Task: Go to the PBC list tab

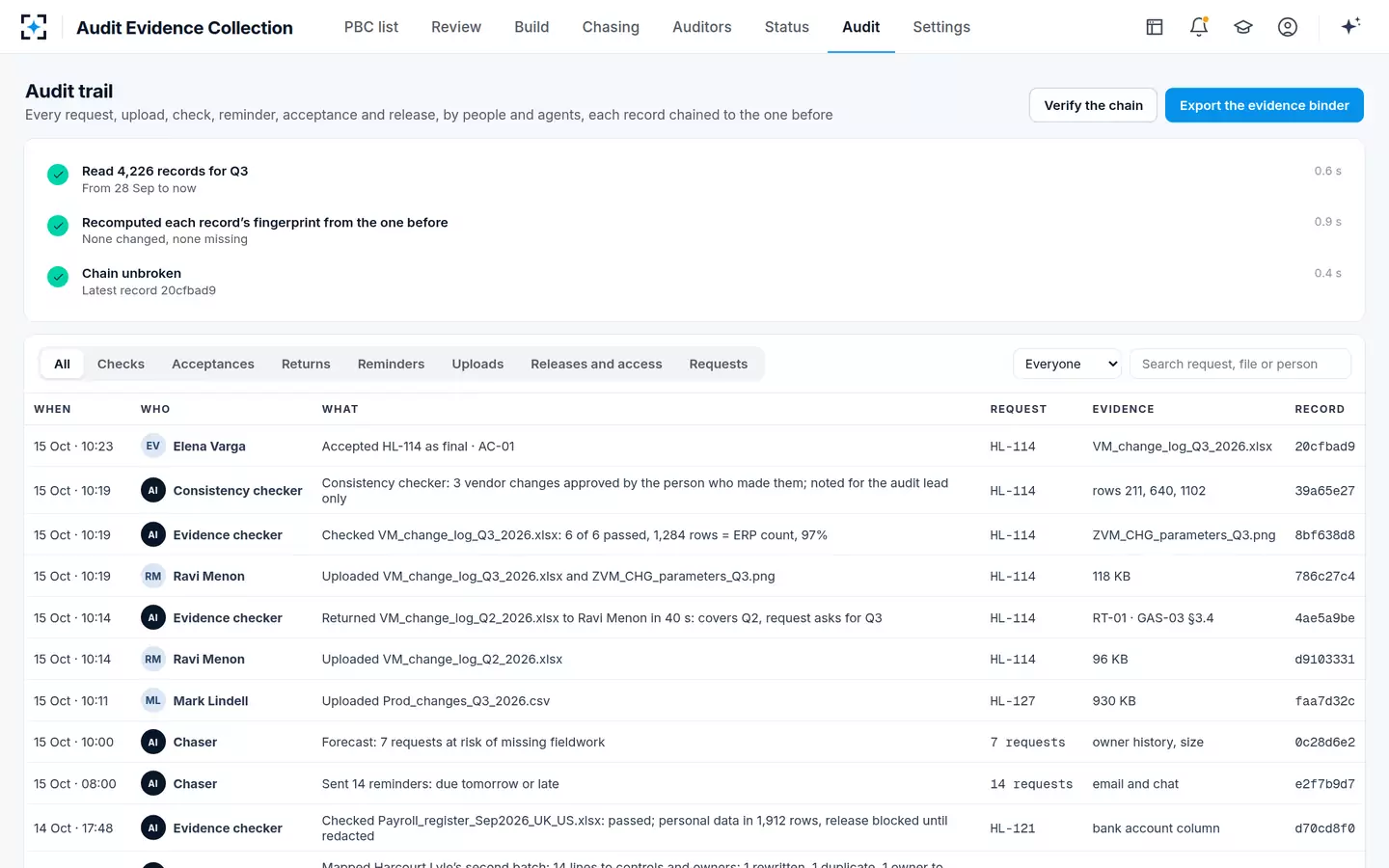Action: tap(371, 27)
